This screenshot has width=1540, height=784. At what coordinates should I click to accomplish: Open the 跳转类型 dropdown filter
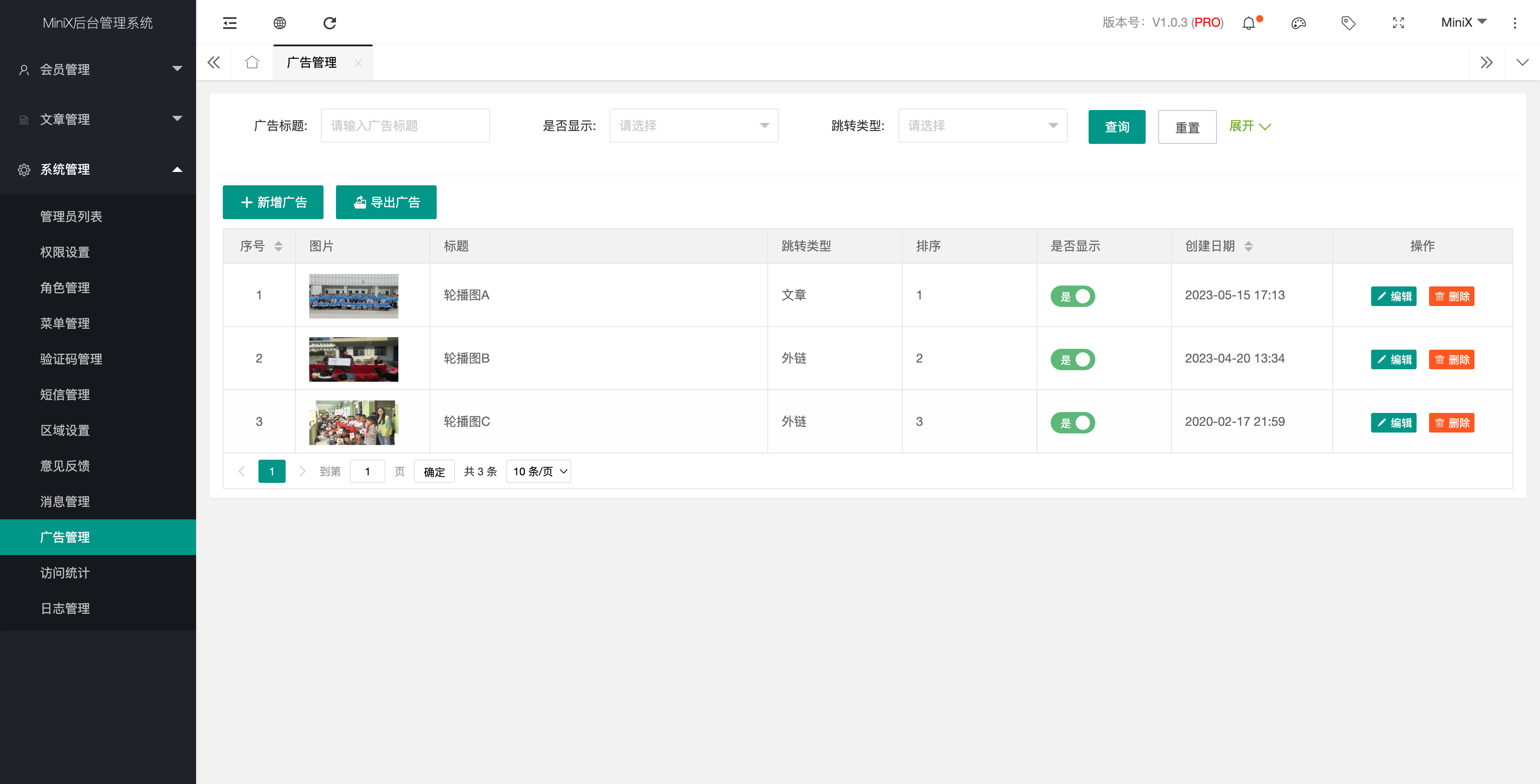click(982, 126)
